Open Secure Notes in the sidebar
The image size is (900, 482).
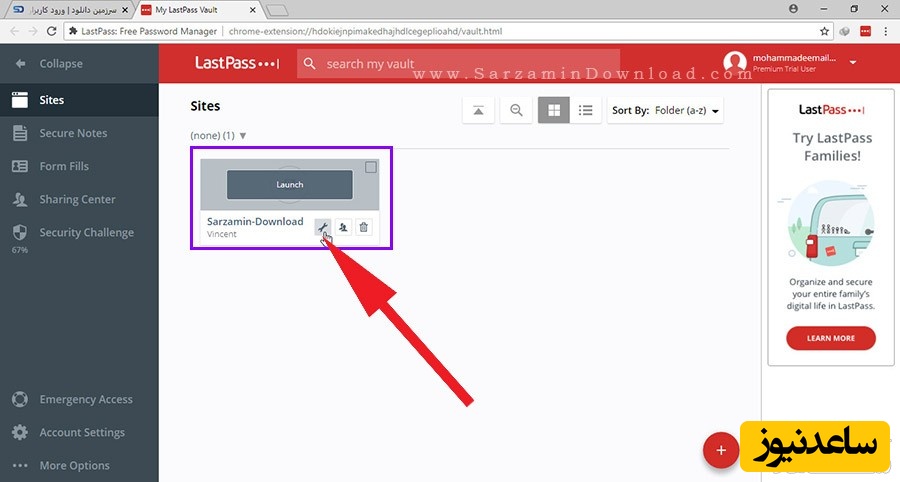pos(73,133)
